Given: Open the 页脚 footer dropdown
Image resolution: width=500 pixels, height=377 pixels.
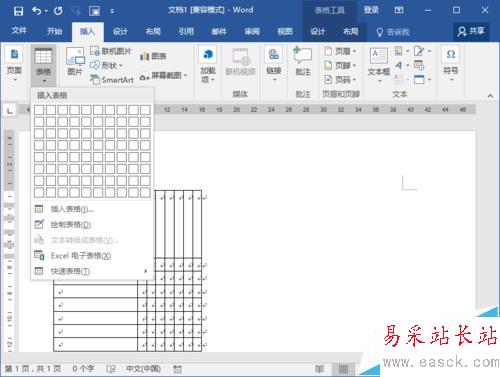Looking at the screenshot, I should coord(340,65).
